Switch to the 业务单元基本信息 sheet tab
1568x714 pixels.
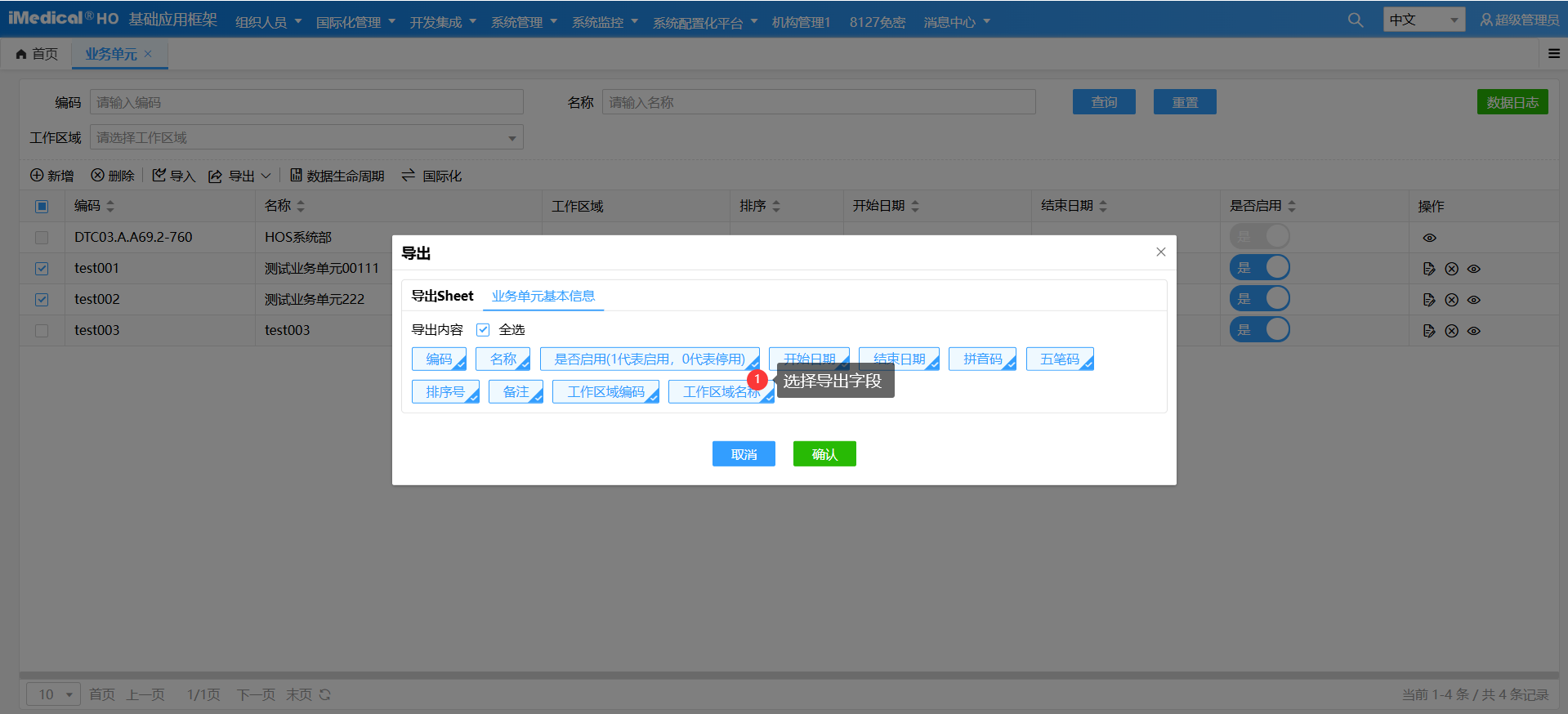tap(543, 296)
